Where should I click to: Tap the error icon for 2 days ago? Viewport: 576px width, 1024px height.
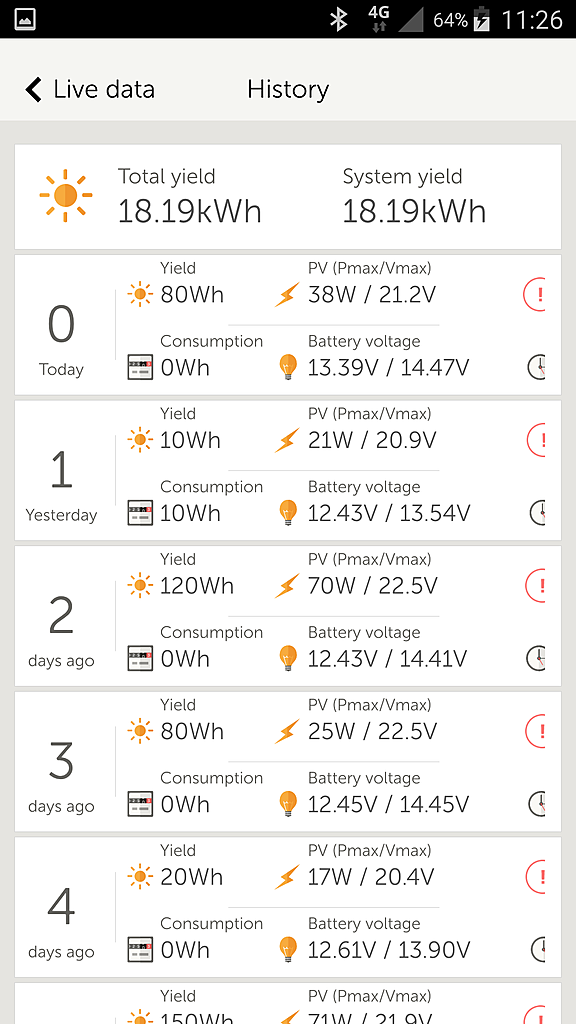coord(535,586)
